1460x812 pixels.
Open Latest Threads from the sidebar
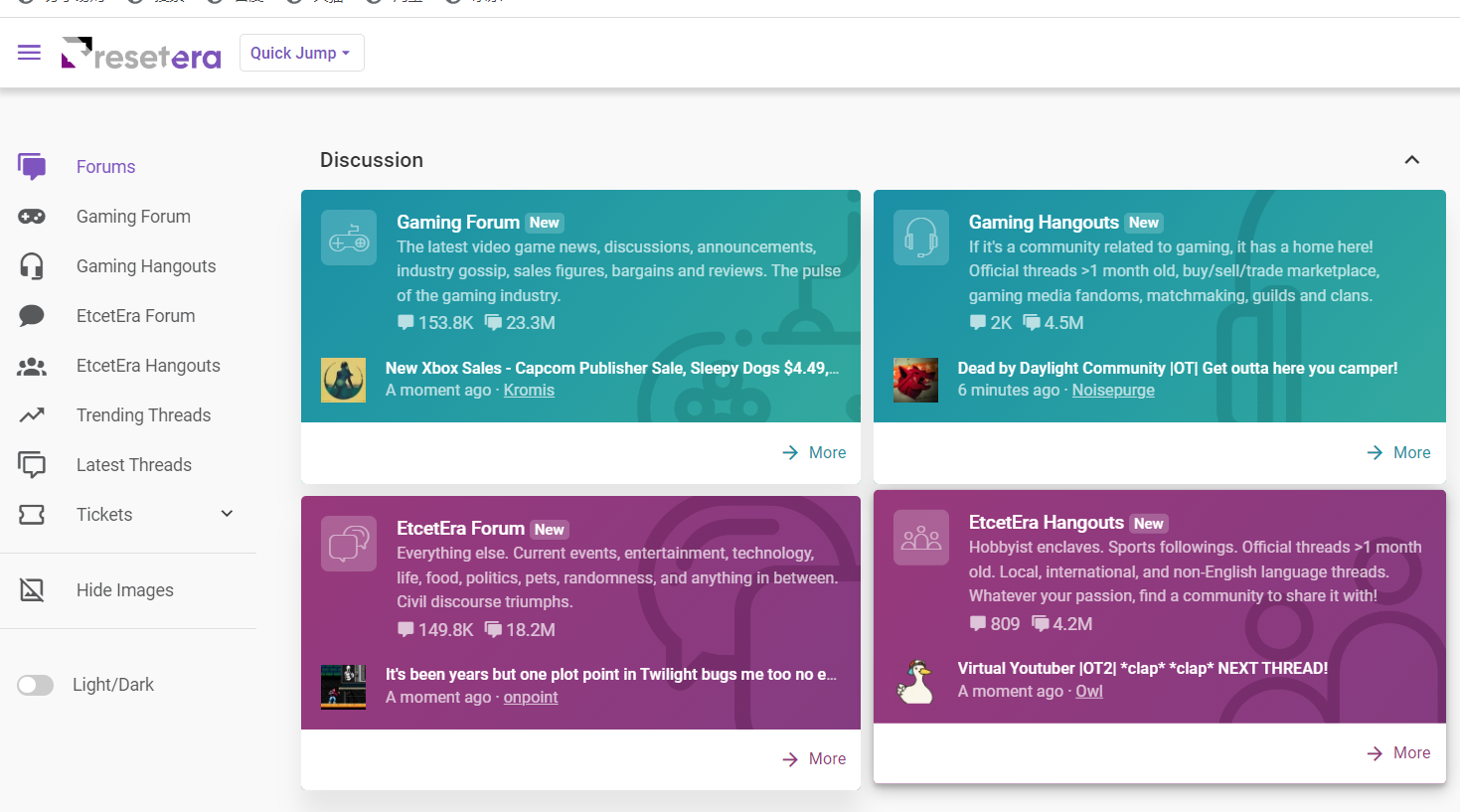pos(133,465)
